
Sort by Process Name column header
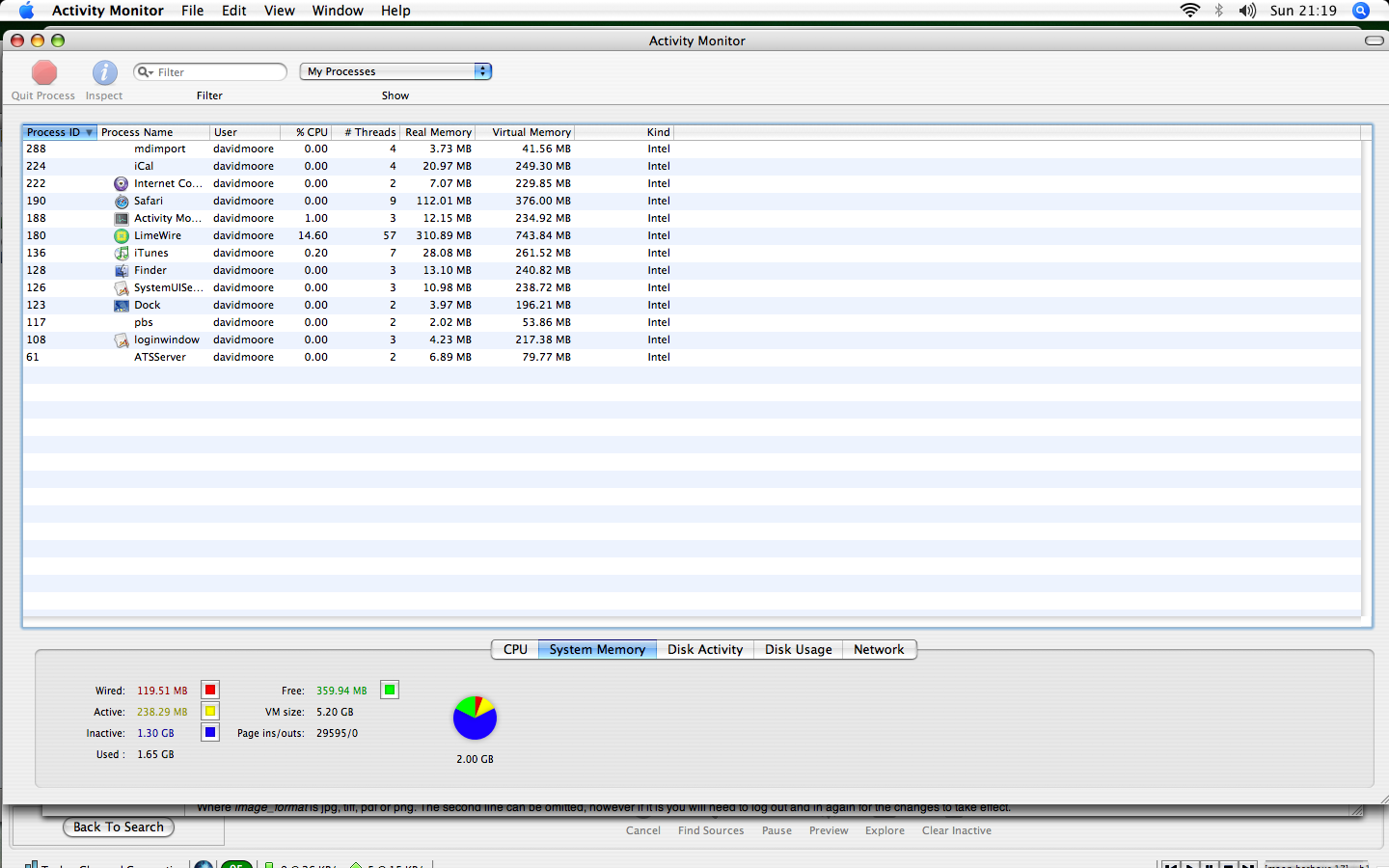point(152,132)
